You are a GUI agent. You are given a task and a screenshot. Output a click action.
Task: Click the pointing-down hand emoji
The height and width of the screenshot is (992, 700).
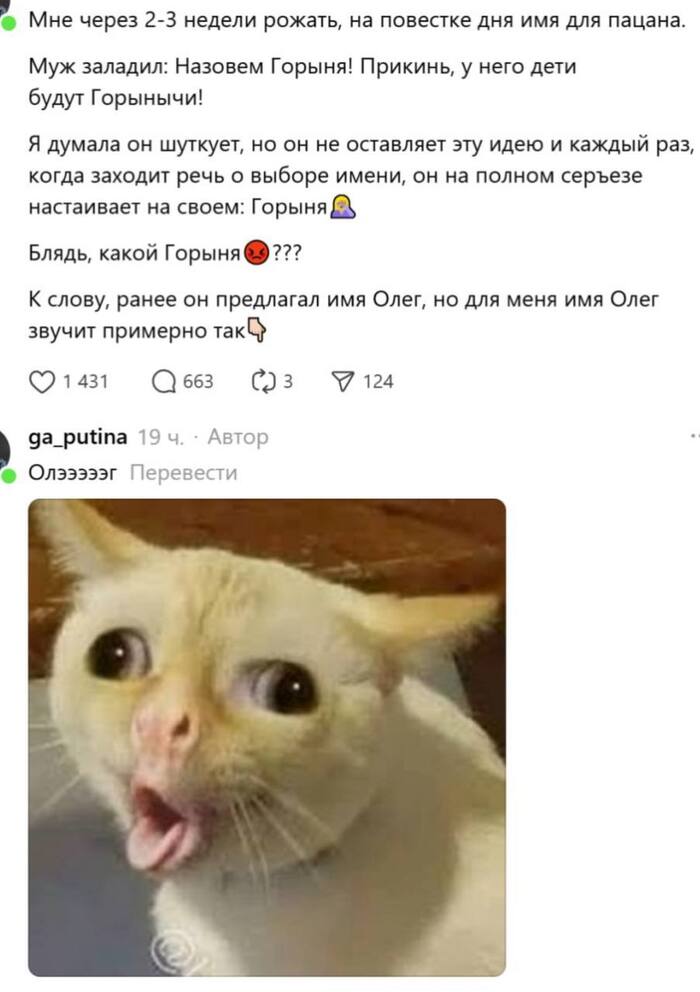click(256, 330)
